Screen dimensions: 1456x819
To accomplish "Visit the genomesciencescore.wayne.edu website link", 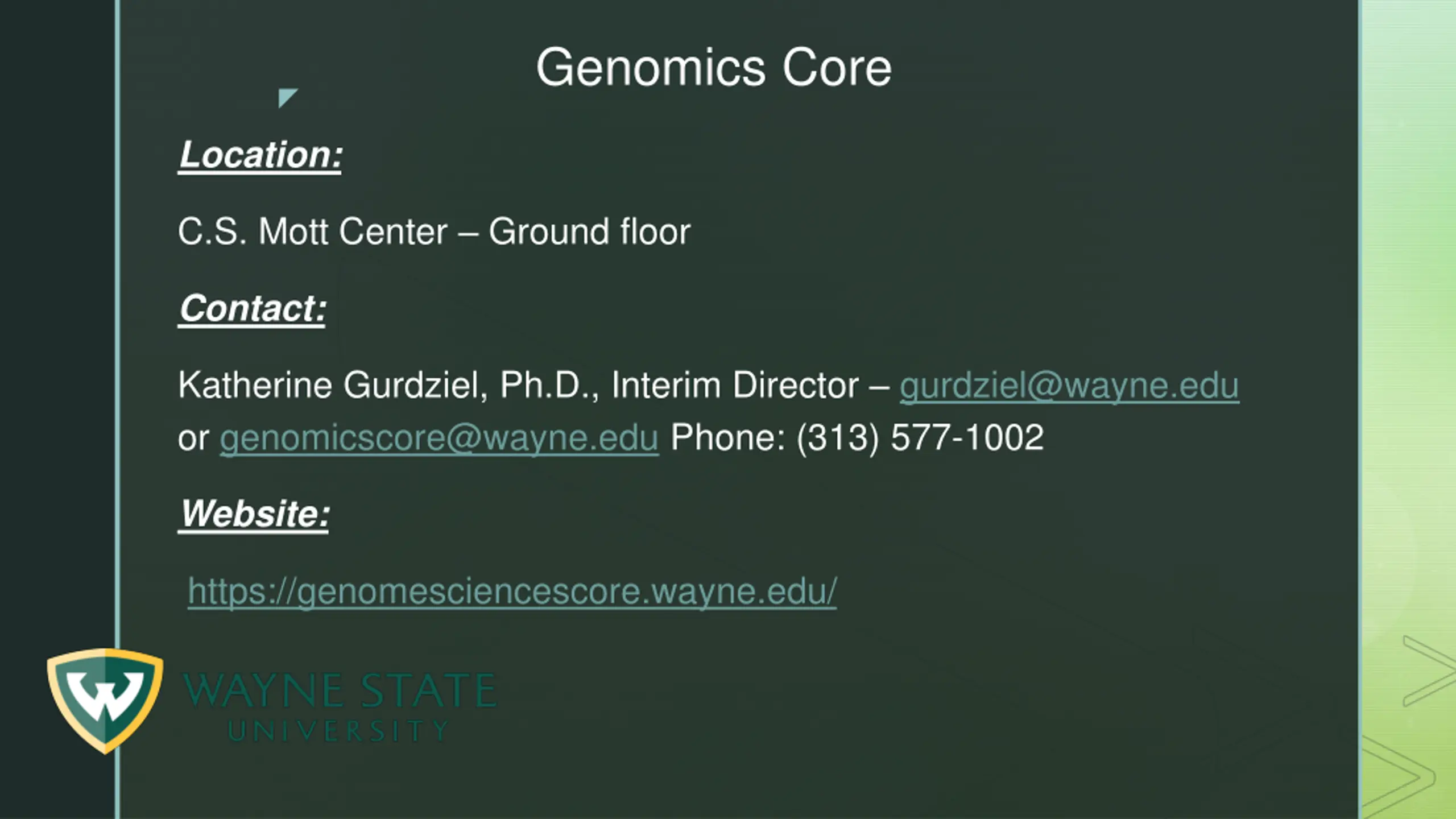I will [512, 592].
